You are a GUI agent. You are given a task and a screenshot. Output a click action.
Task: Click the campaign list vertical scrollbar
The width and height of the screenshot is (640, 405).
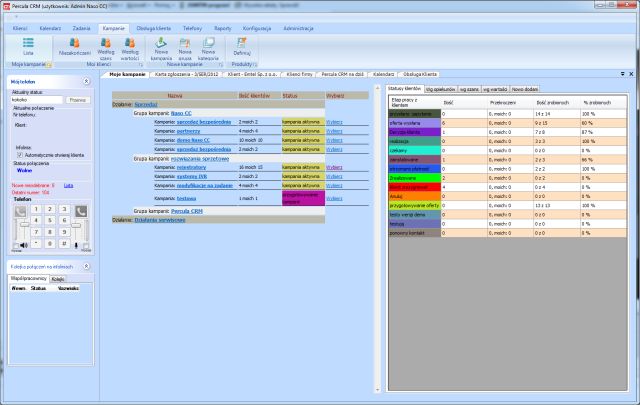[x=378, y=239]
